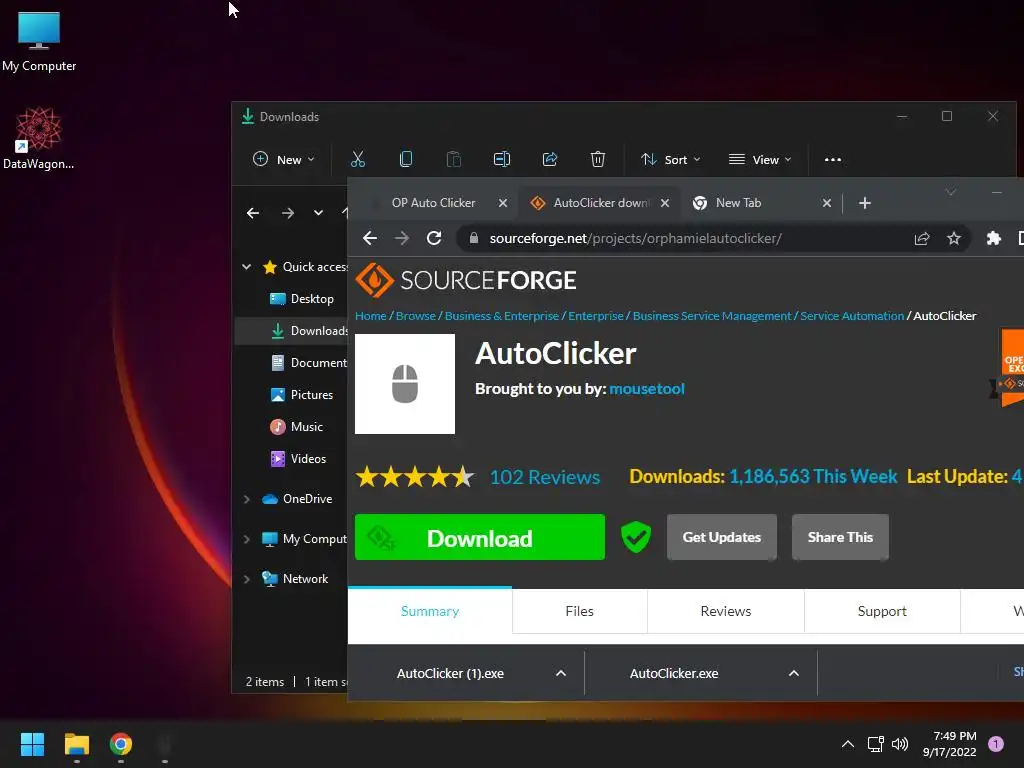
Task: Open the browser extensions puzzle icon
Action: point(993,238)
